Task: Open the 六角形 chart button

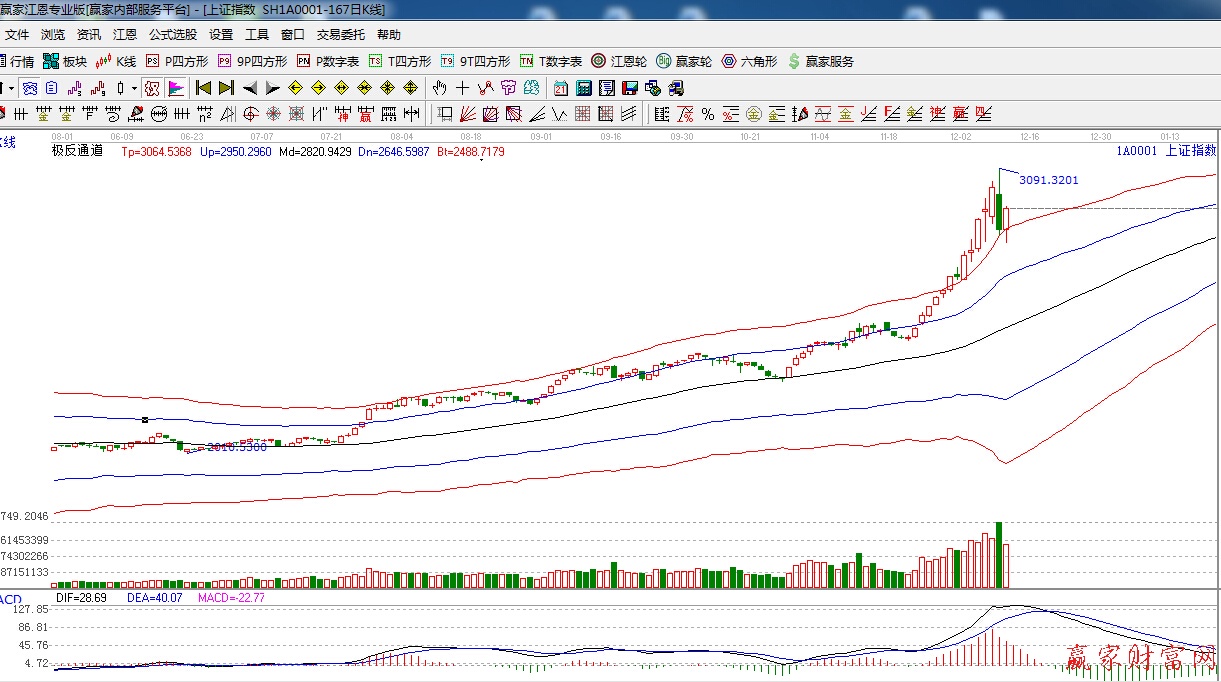Action: coord(749,61)
